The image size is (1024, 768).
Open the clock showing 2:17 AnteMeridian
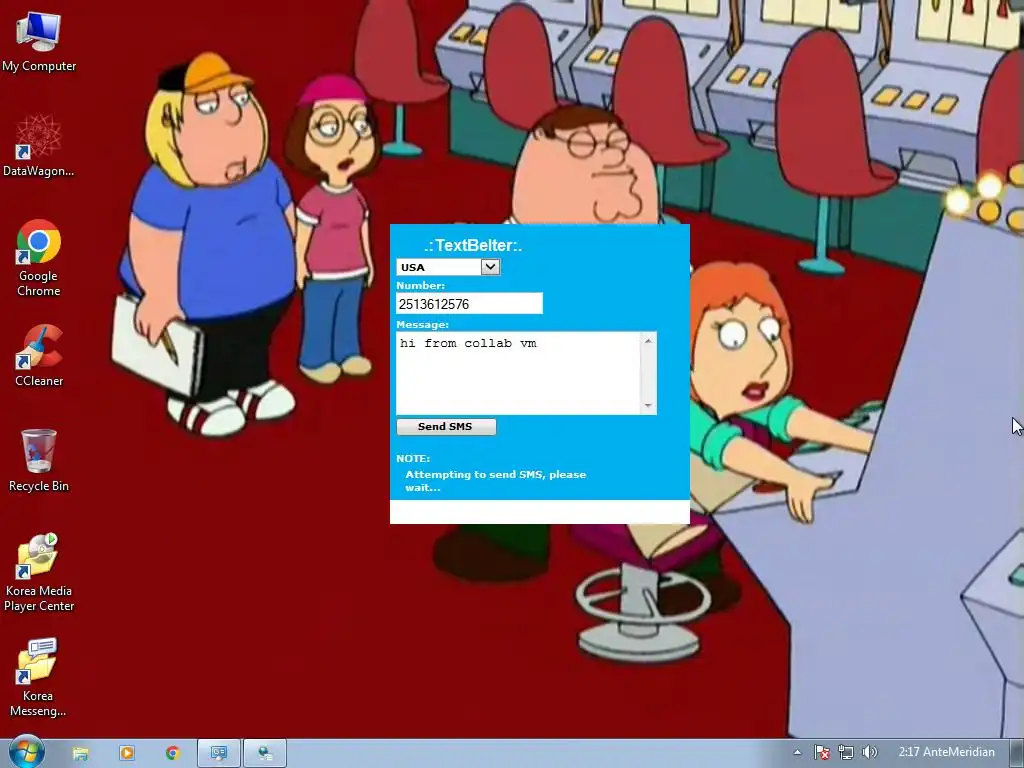tap(946, 752)
